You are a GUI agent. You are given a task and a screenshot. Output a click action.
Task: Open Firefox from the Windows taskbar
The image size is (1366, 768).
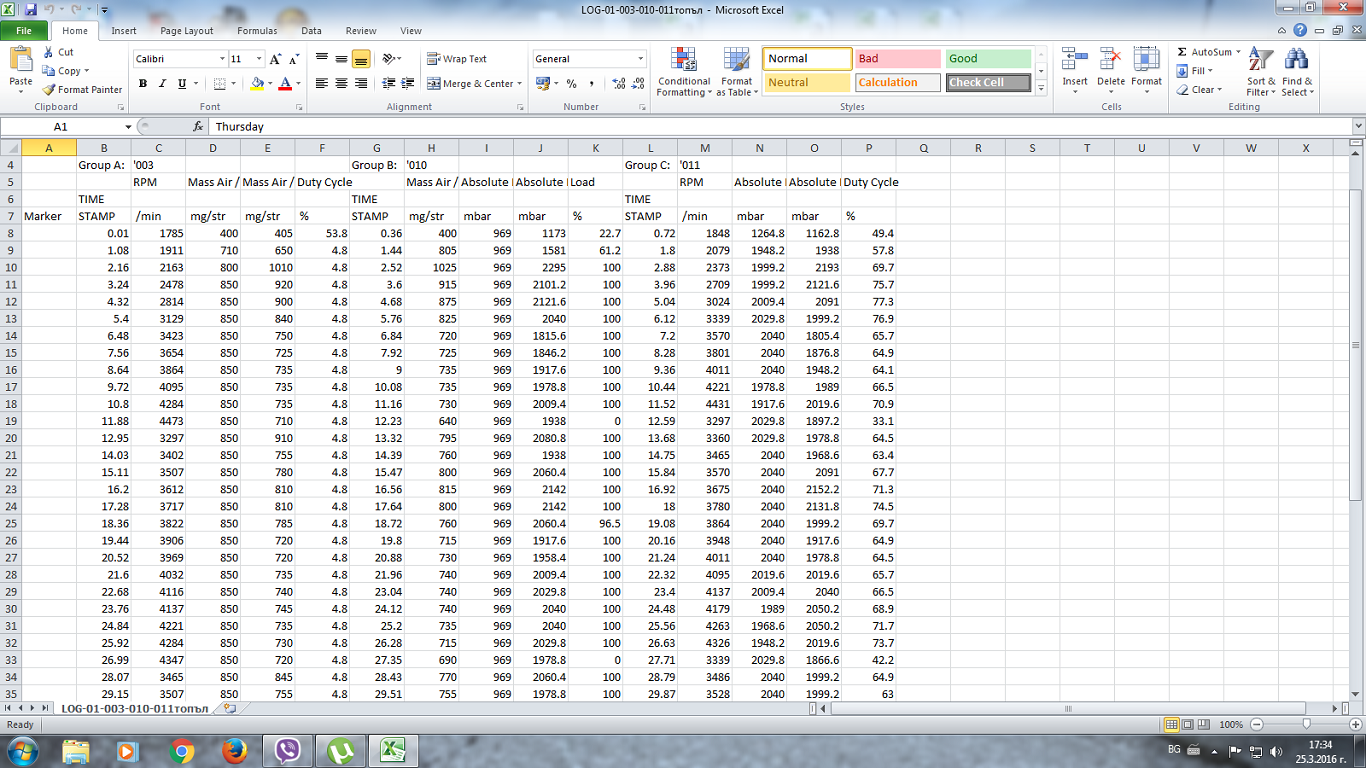click(x=234, y=750)
